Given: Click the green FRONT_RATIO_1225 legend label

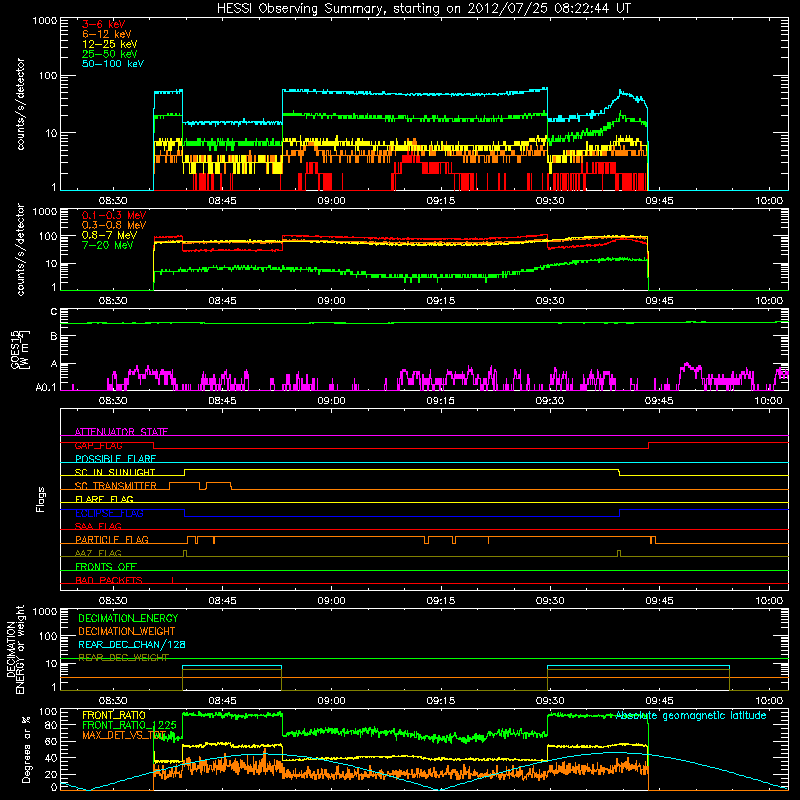Looking at the screenshot, I should click(x=129, y=725).
